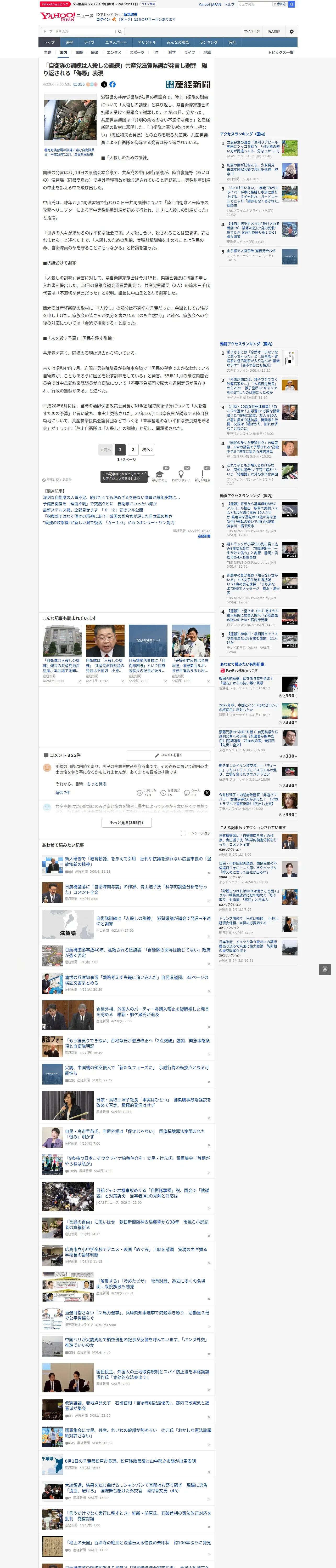Click 共感した smiley reaction on the first comment
The height and width of the screenshot is (1568, 336).
tap(140, 793)
